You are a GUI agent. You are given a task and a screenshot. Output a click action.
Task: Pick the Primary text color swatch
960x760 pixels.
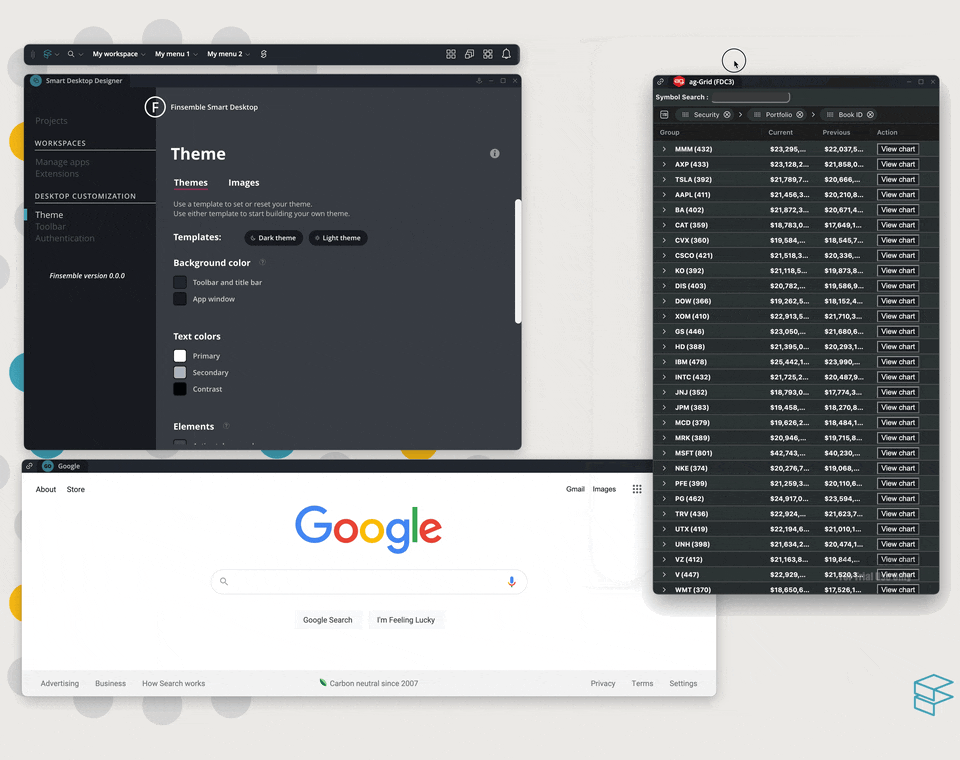pos(180,356)
